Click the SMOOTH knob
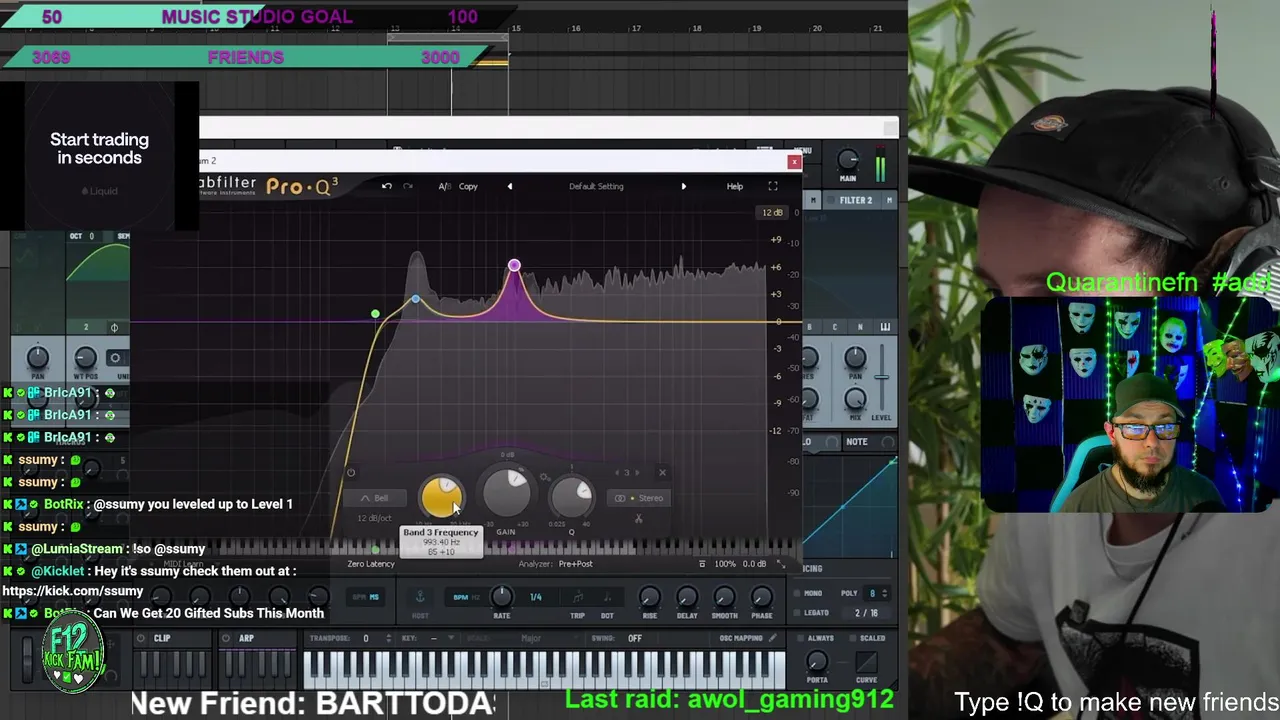The image size is (1280, 720). point(724,597)
